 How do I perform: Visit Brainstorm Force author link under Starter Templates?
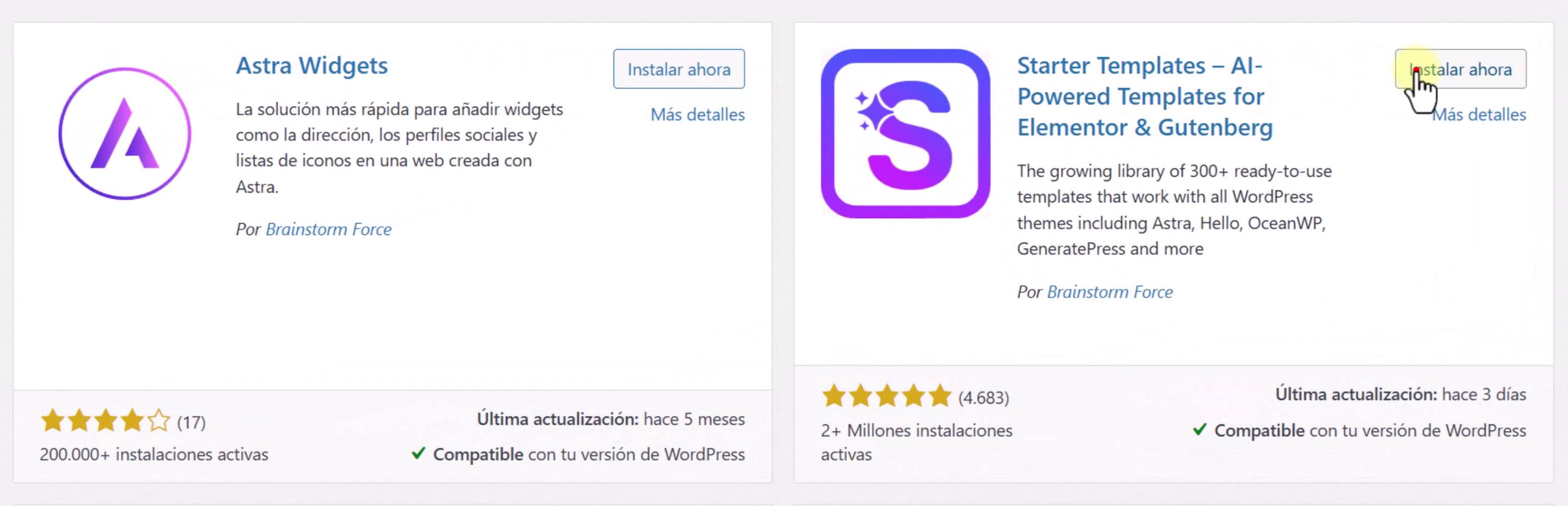(1109, 292)
